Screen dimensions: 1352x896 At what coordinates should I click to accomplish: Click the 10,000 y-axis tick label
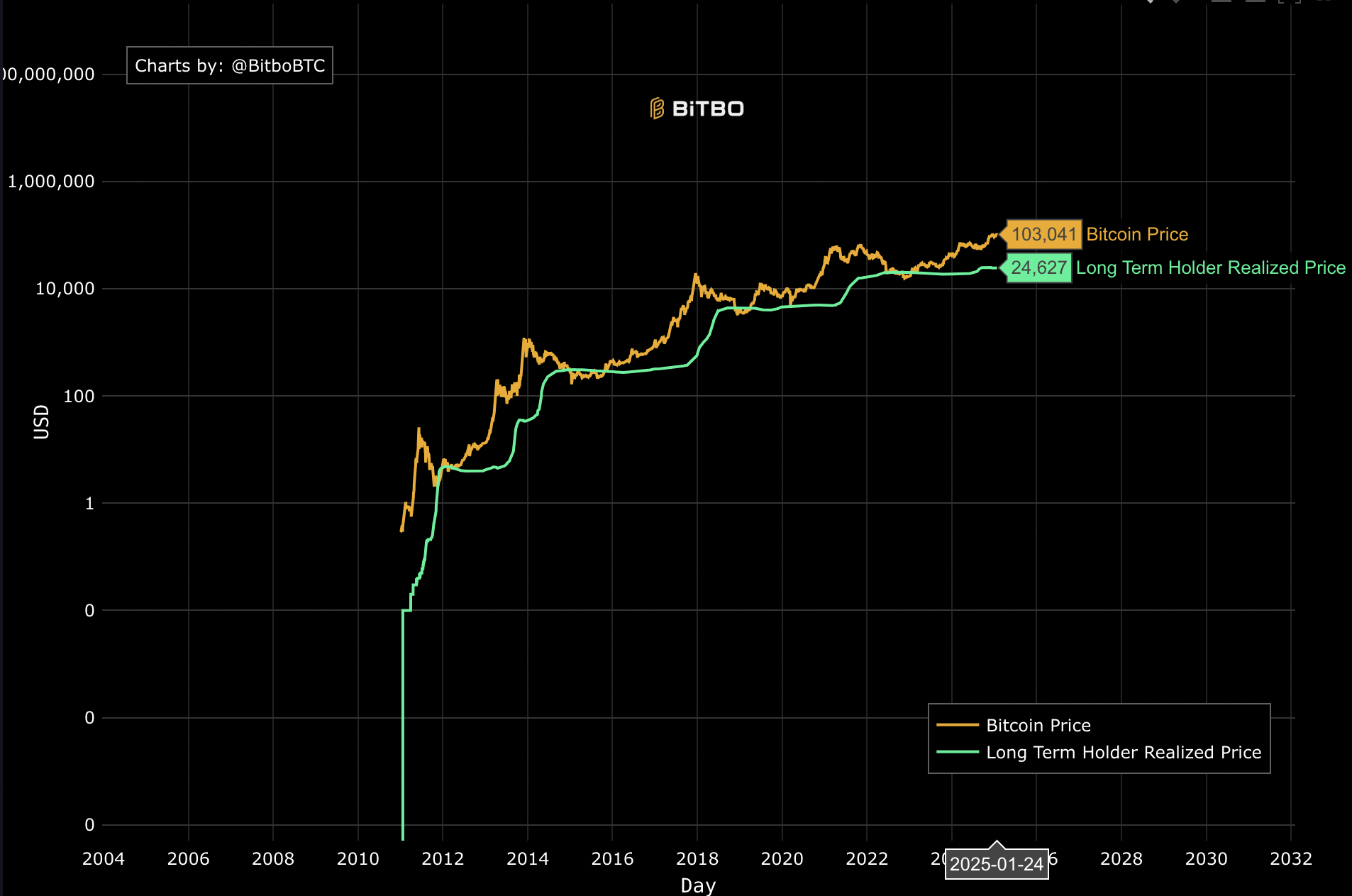pos(65,289)
